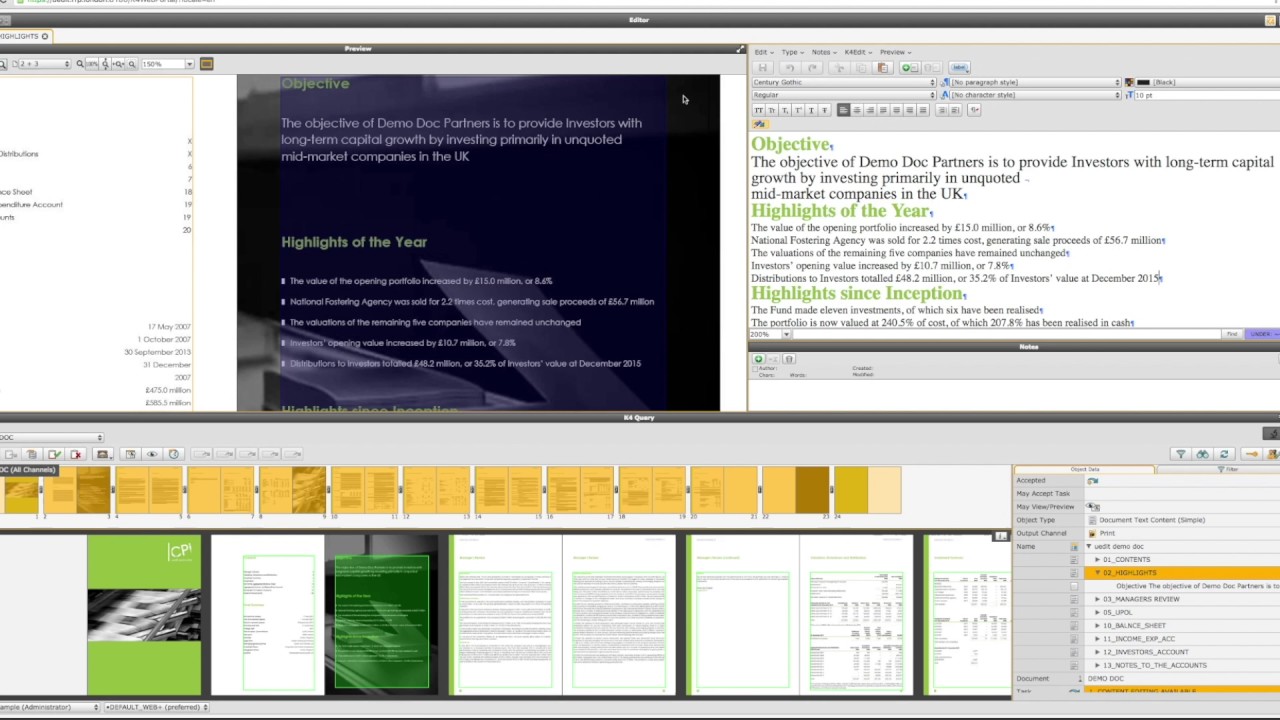
Task: Expand the 10_BALNCE_SHEET tree item
Action: point(1098,625)
